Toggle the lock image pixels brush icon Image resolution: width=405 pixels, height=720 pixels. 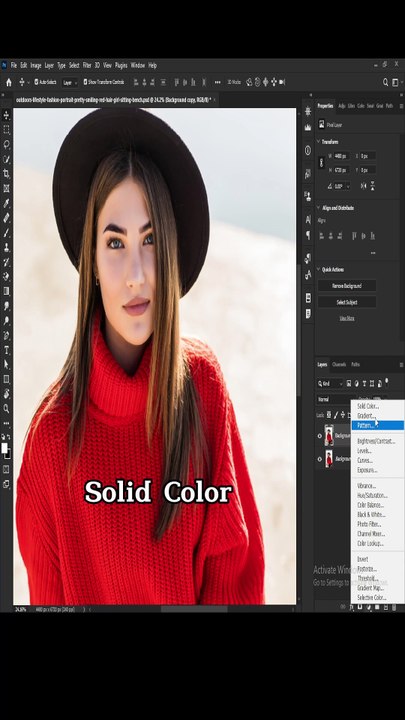pos(336,415)
